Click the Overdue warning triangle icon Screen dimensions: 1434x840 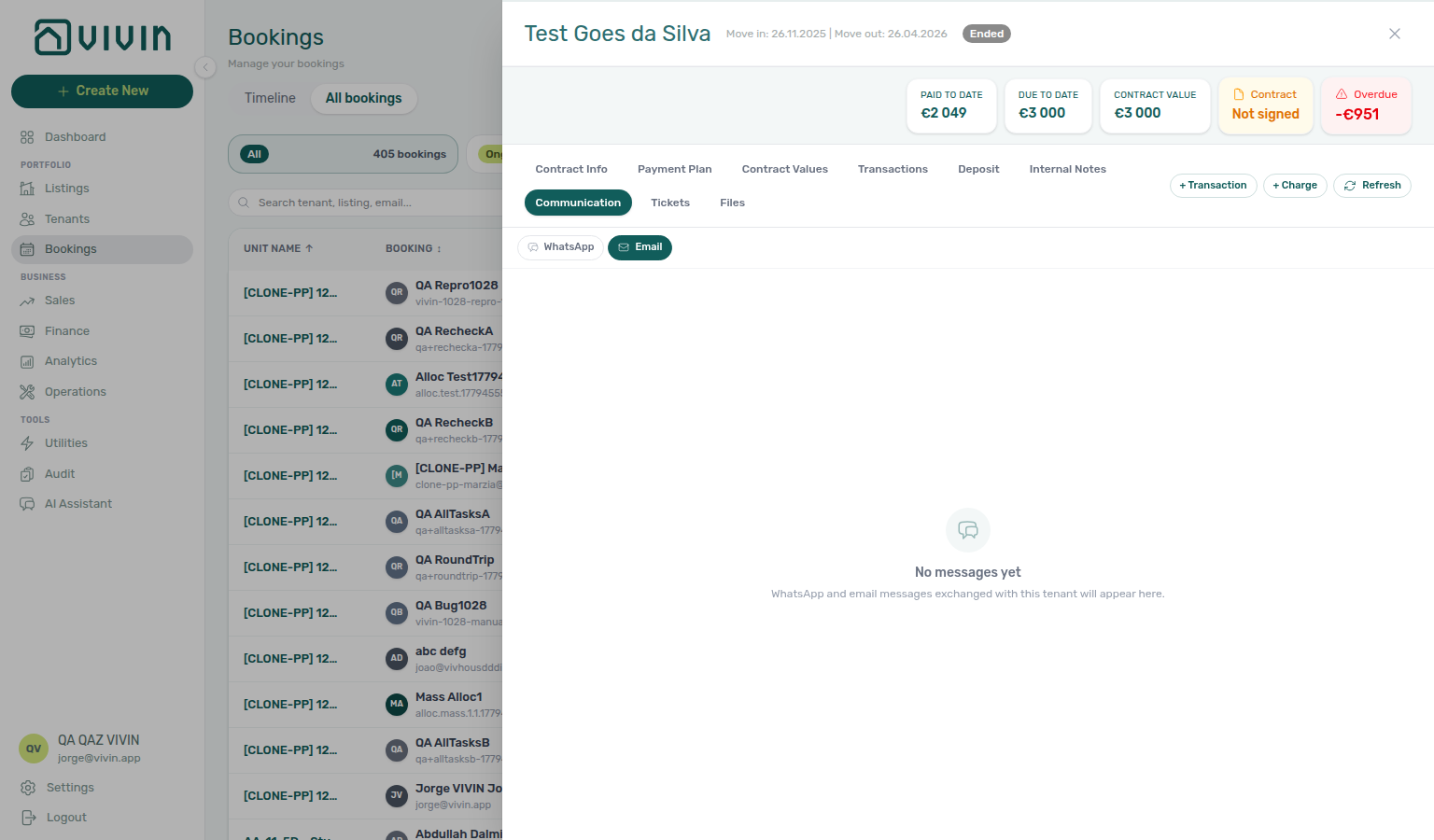pyautogui.click(x=1342, y=94)
